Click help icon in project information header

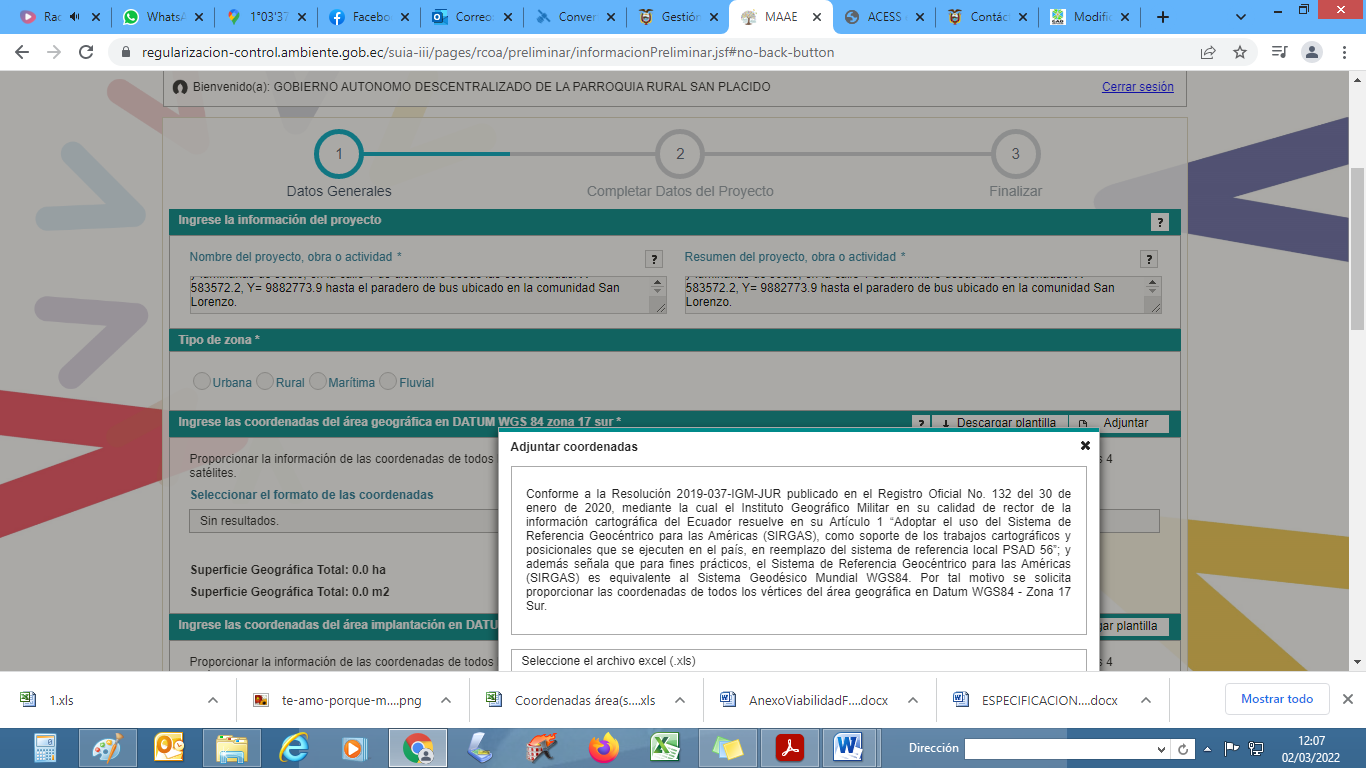pos(1159,222)
